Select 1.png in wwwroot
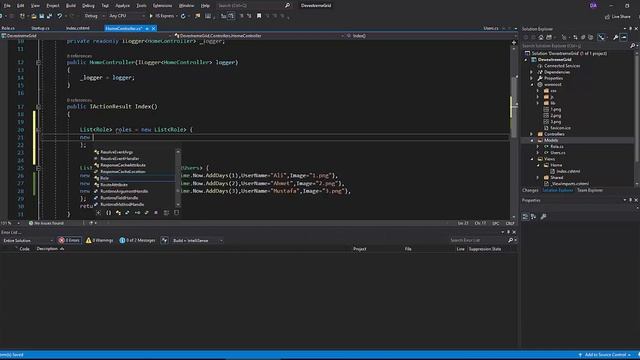This screenshot has width=640, height=360. coord(556,109)
